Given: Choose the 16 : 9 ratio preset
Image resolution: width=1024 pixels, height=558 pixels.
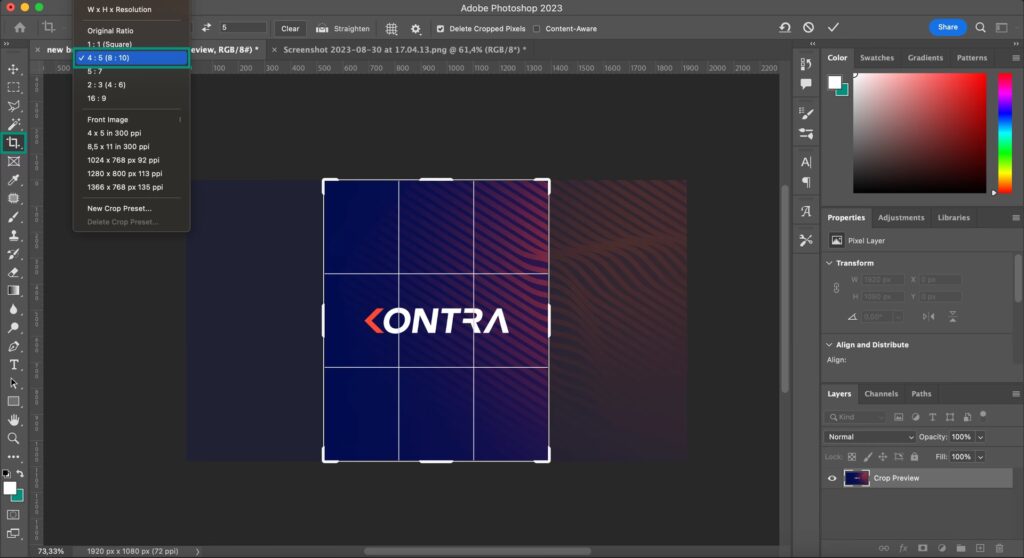Looking at the screenshot, I should pos(97,98).
